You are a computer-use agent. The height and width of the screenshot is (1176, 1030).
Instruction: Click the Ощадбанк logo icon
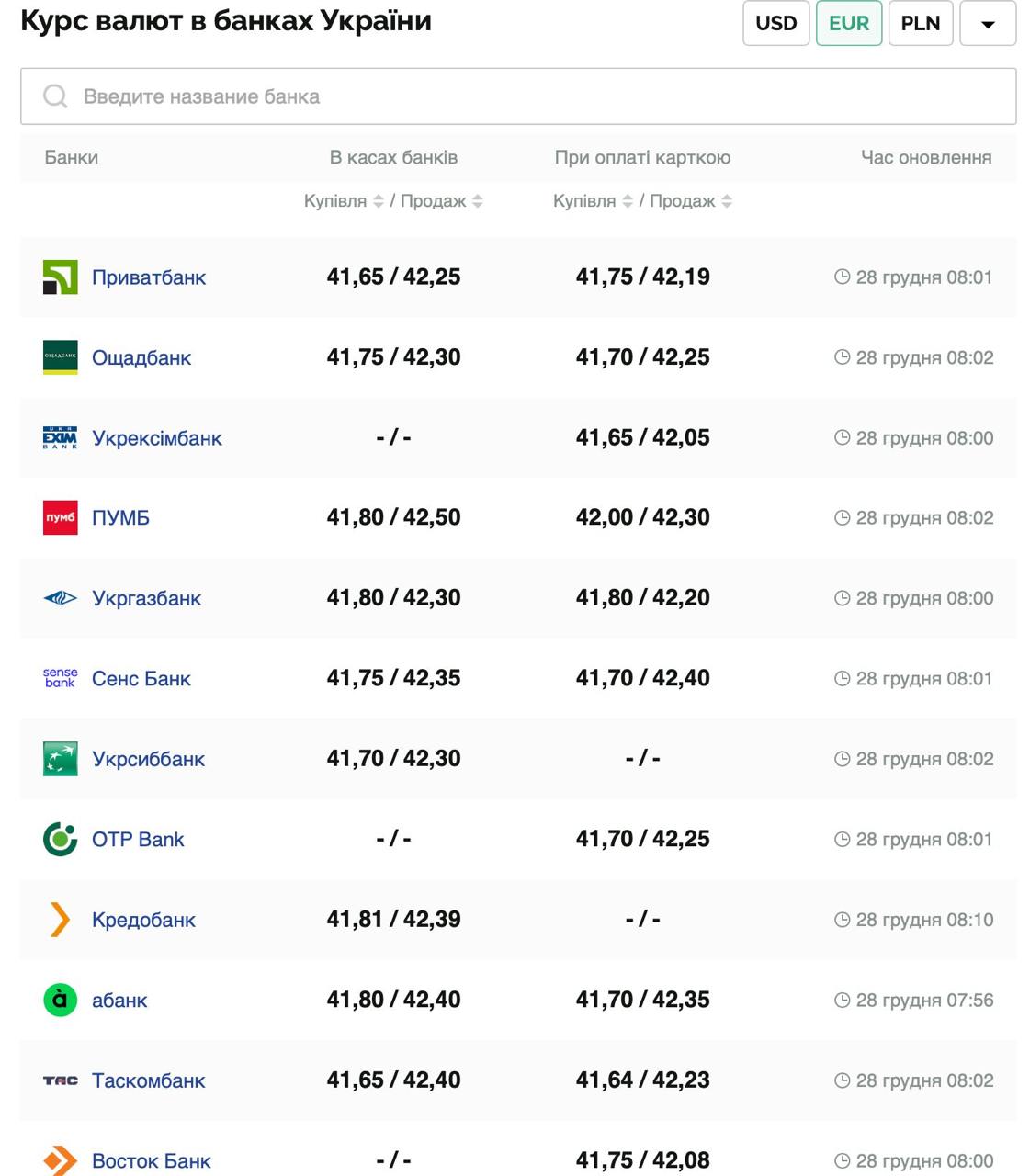click(x=60, y=357)
